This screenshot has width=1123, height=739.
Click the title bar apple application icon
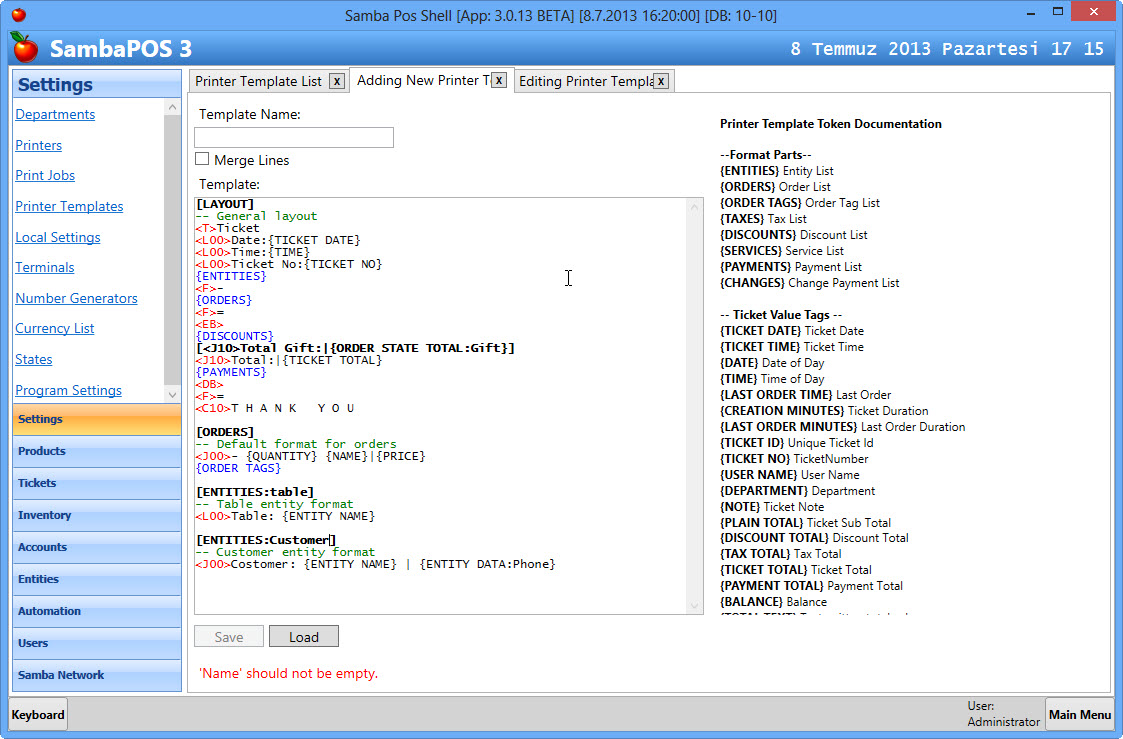(x=18, y=15)
